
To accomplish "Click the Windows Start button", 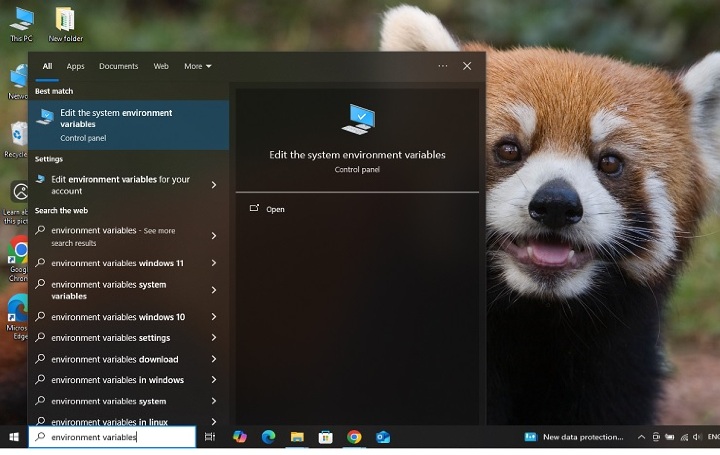I will tap(14, 437).
